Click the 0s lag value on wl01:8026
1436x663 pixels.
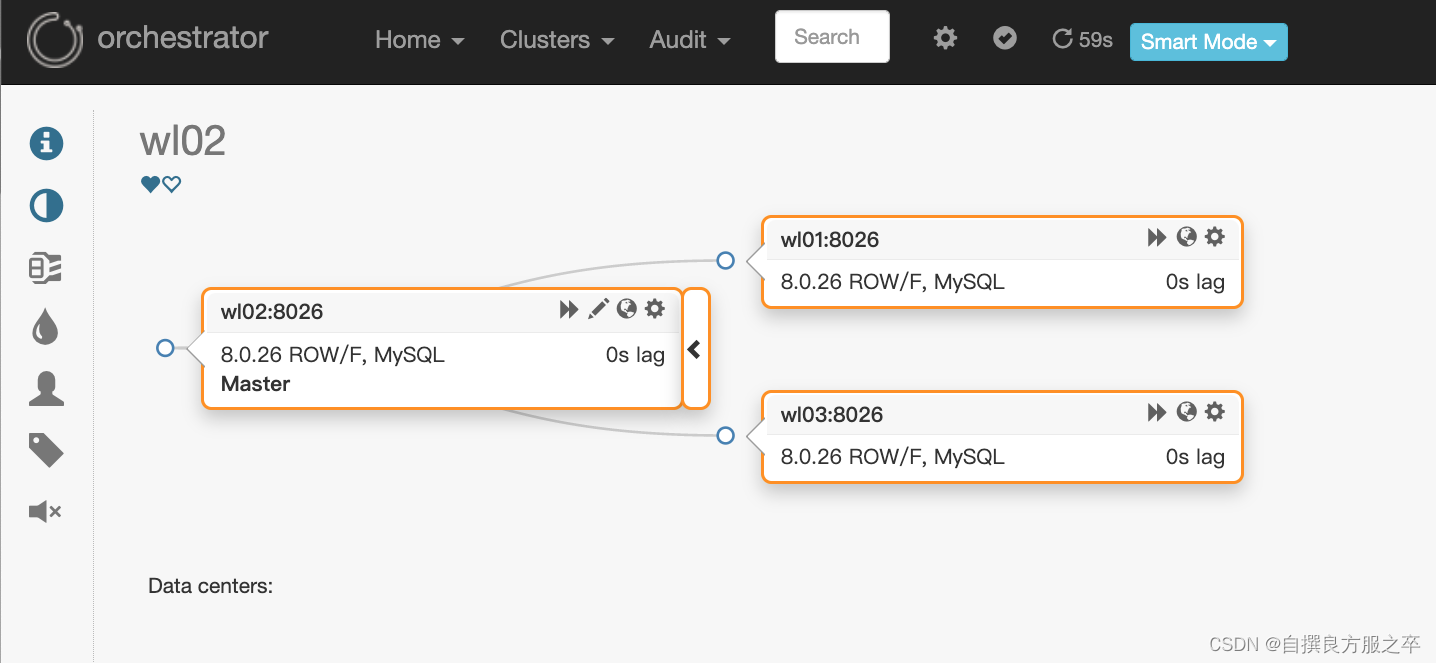coord(1195,282)
